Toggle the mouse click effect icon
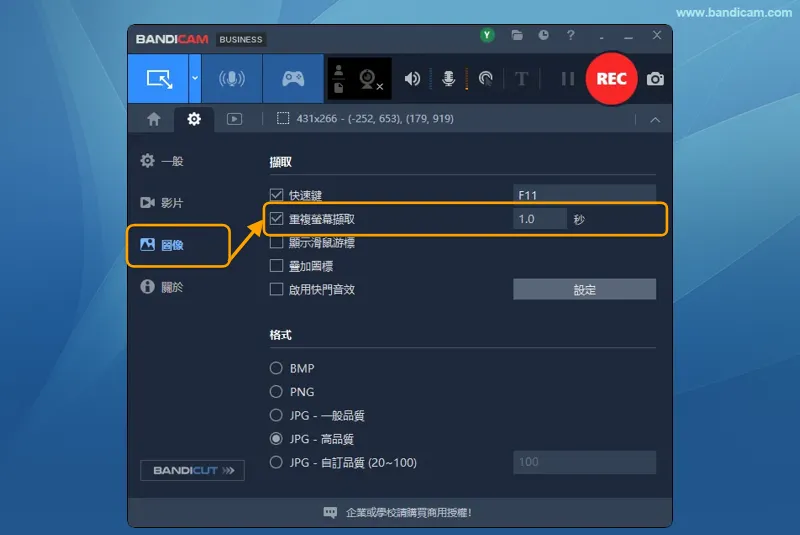Image resolution: width=800 pixels, height=535 pixels. click(x=485, y=79)
